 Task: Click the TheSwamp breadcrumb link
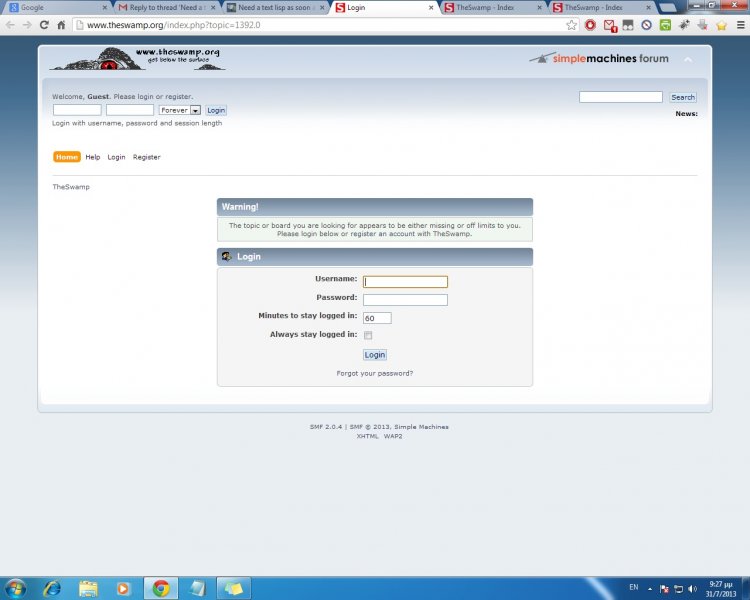[x=71, y=187]
